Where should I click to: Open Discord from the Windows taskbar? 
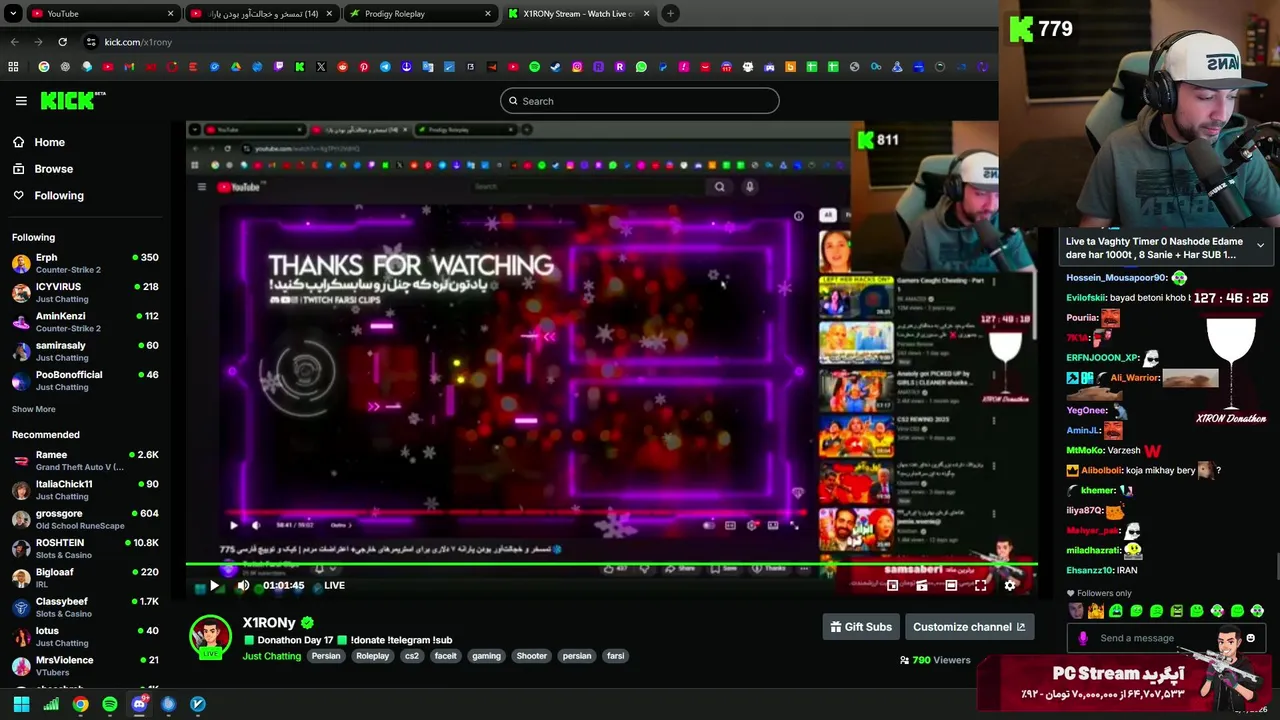[139, 704]
